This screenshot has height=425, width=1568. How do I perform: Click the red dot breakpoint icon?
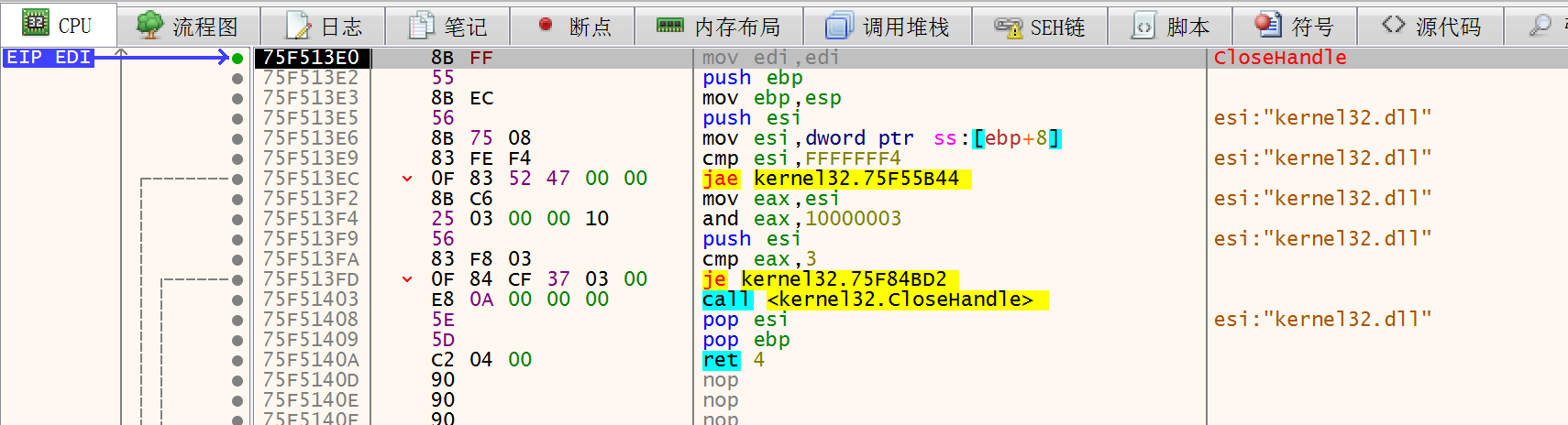pos(546,25)
